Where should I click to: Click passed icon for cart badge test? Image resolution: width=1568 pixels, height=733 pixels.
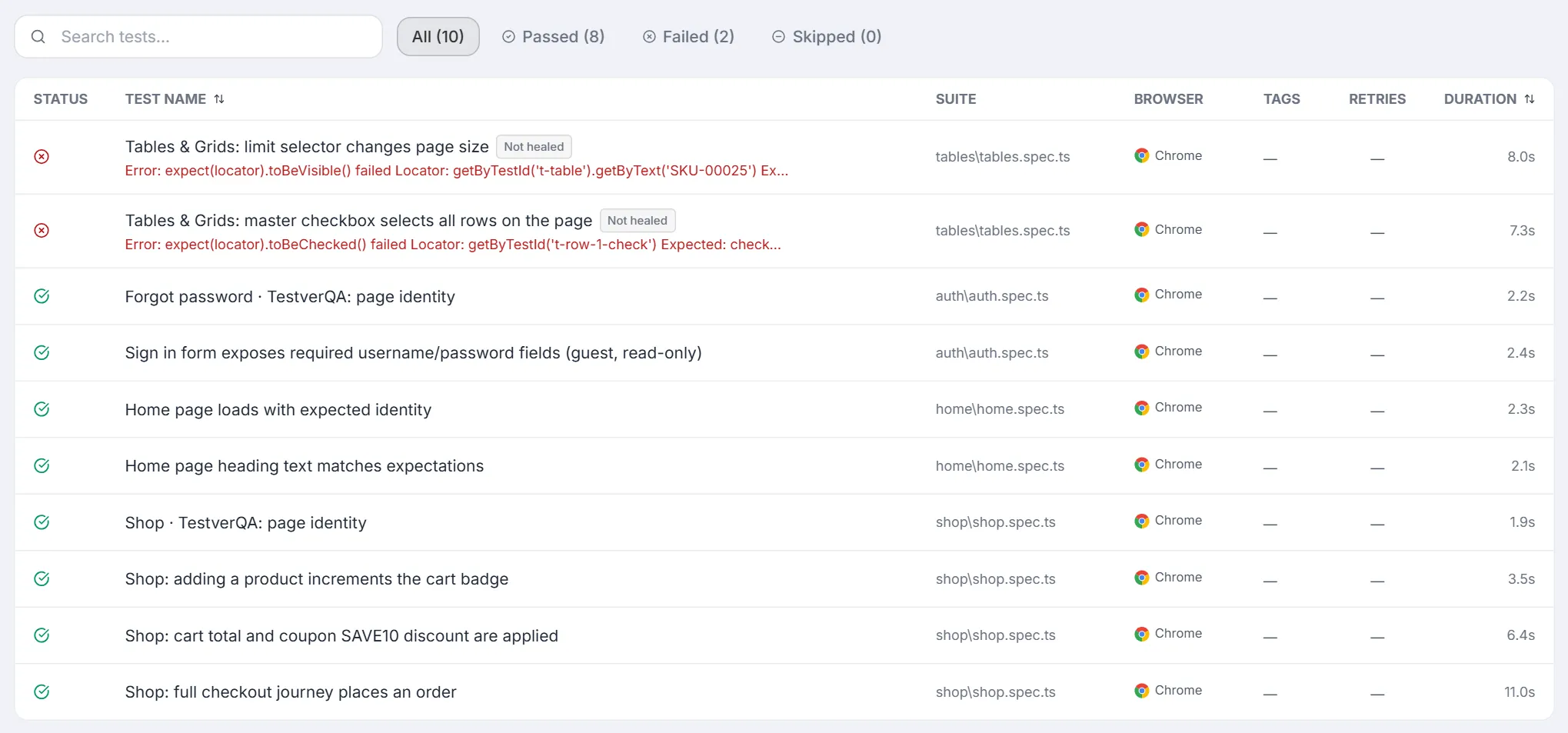point(42,579)
